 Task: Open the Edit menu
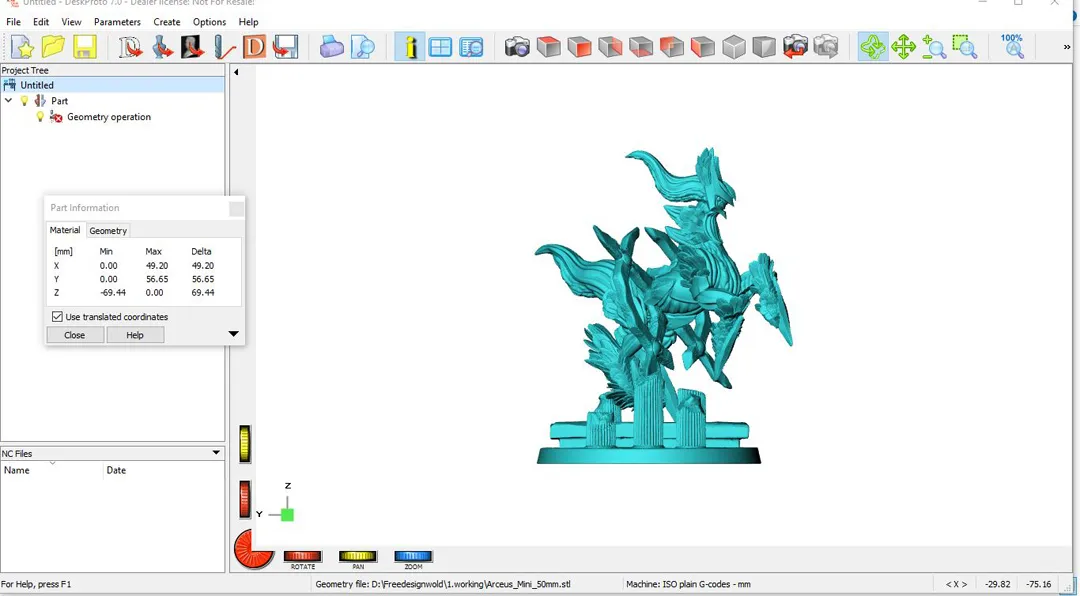tap(41, 22)
